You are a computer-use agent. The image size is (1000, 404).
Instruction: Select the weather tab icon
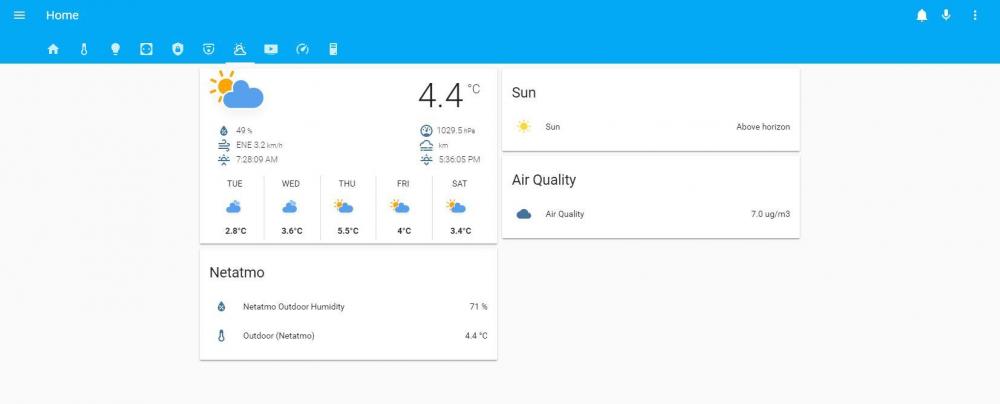(239, 49)
